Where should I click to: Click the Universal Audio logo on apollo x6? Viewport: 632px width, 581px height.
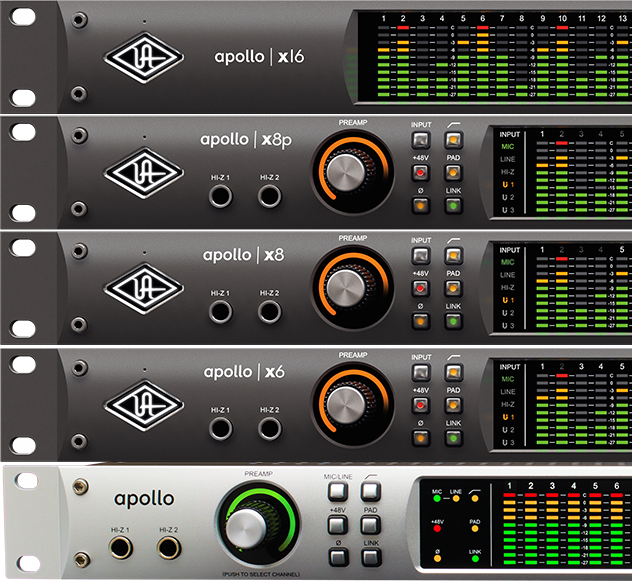point(144,406)
